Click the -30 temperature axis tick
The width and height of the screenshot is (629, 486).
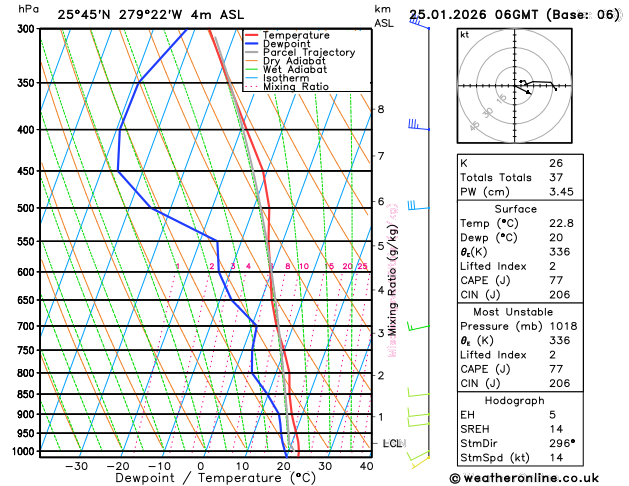[76, 466]
